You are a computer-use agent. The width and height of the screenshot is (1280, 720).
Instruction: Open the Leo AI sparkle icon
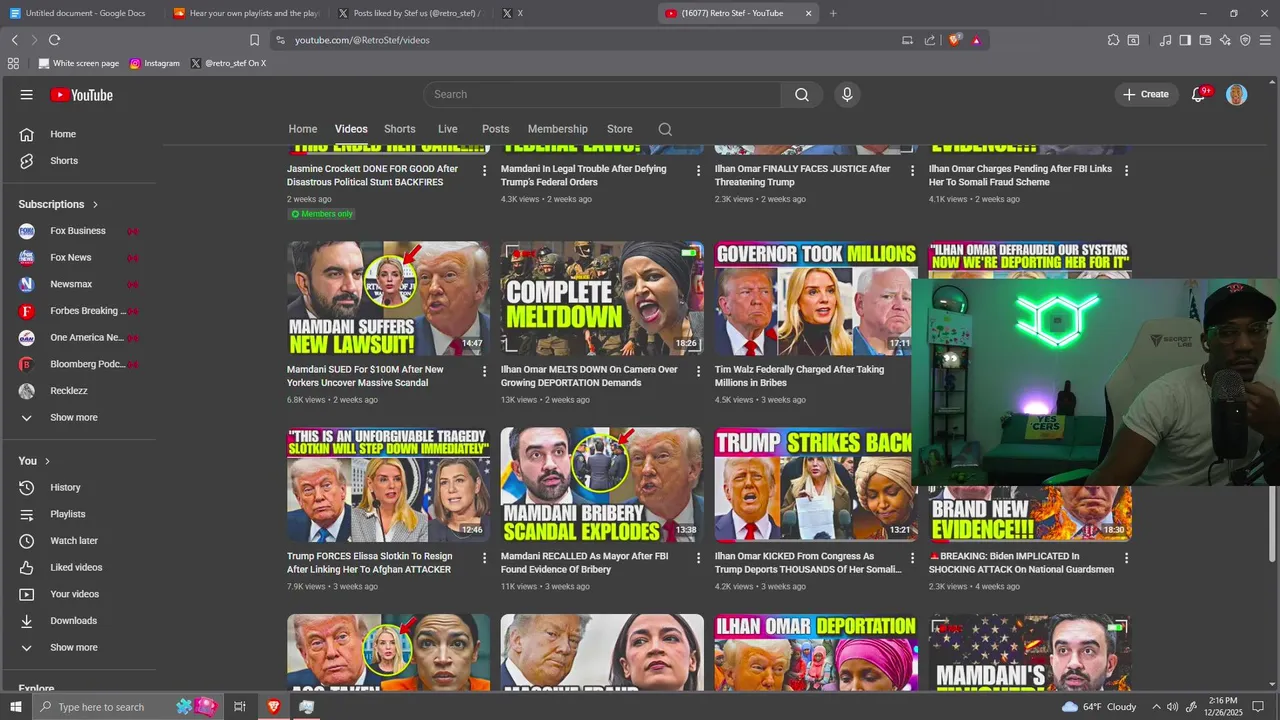pos(1225,40)
